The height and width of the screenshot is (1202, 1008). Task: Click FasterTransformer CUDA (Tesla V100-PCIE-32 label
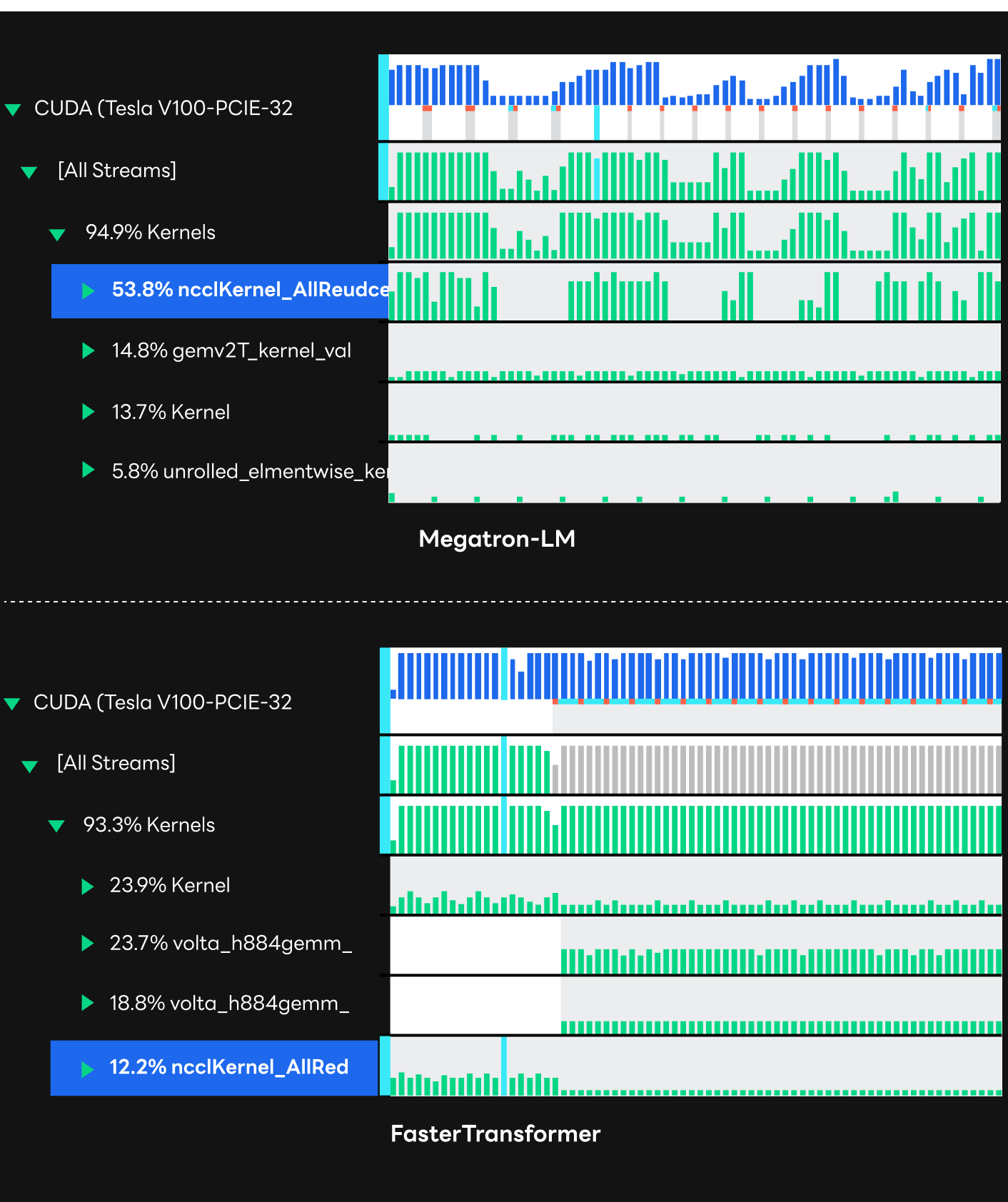click(x=163, y=702)
